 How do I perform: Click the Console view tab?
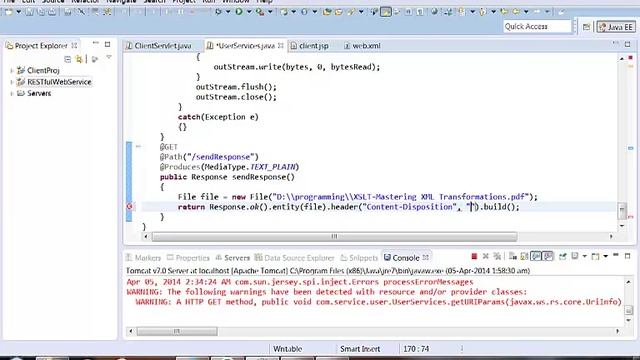pos(406,258)
